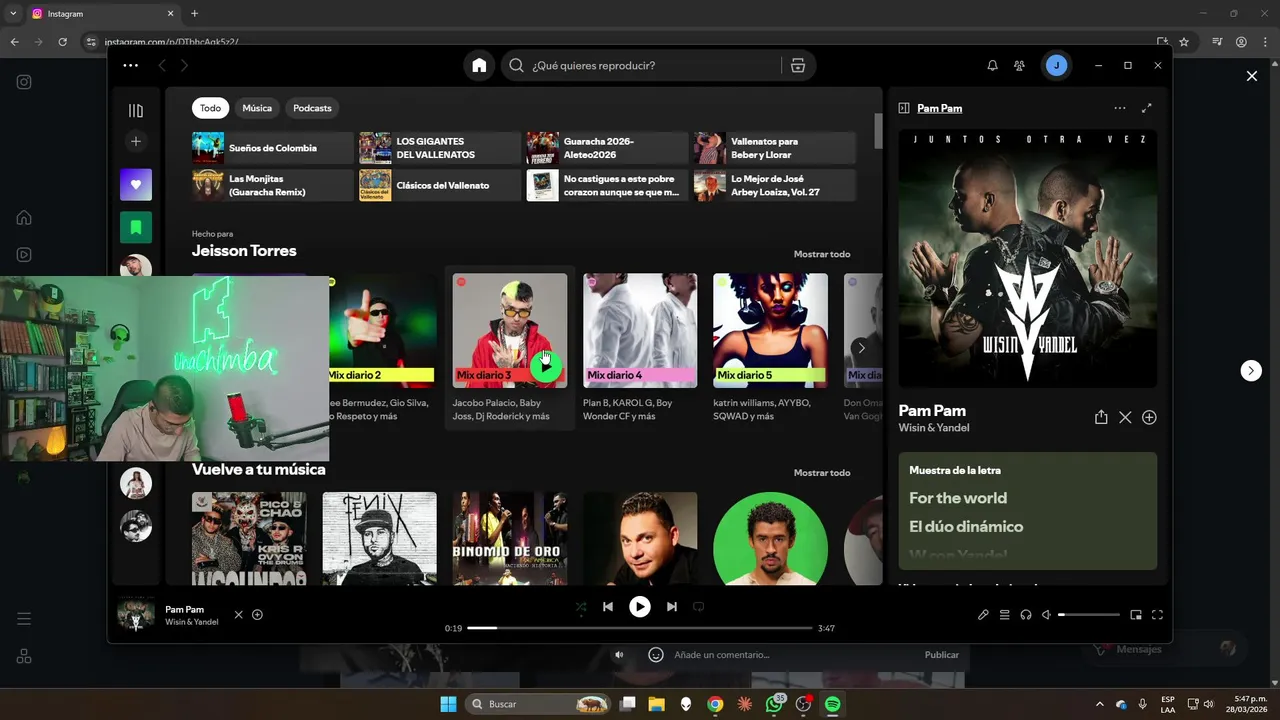This screenshot has width=1280, height=720.
Task: Go back with the left arrow
Action: point(162,65)
